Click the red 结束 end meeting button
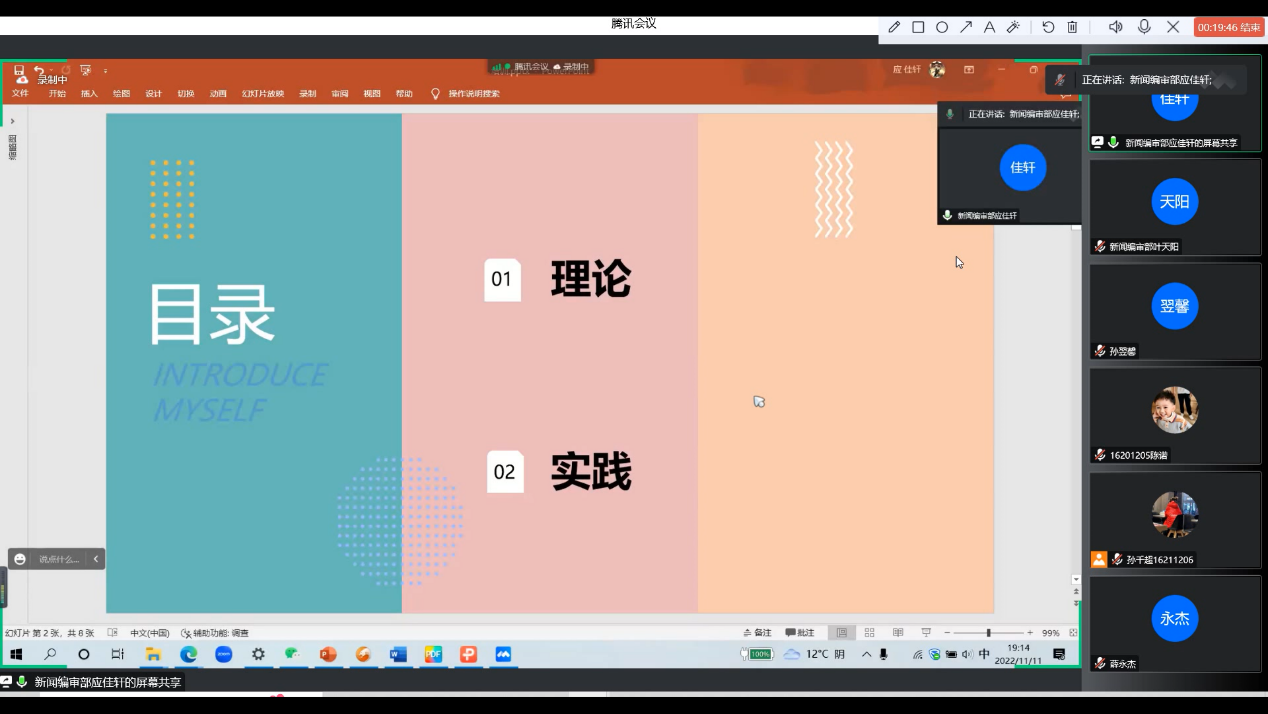 tap(1229, 27)
